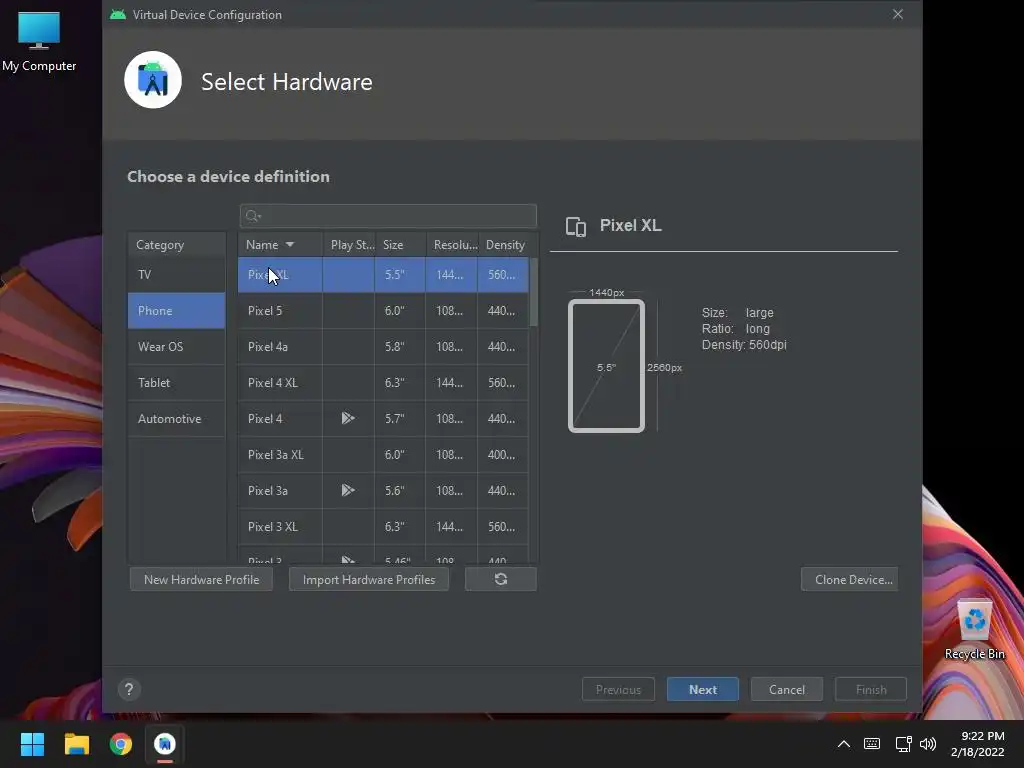Close the Virtual Device Configuration window
The image size is (1024, 768).
coord(898,14)
